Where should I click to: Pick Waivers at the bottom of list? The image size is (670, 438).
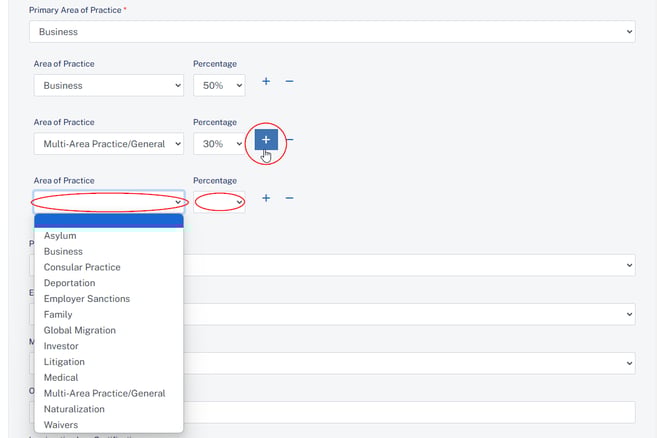click(x=61, y=425)
